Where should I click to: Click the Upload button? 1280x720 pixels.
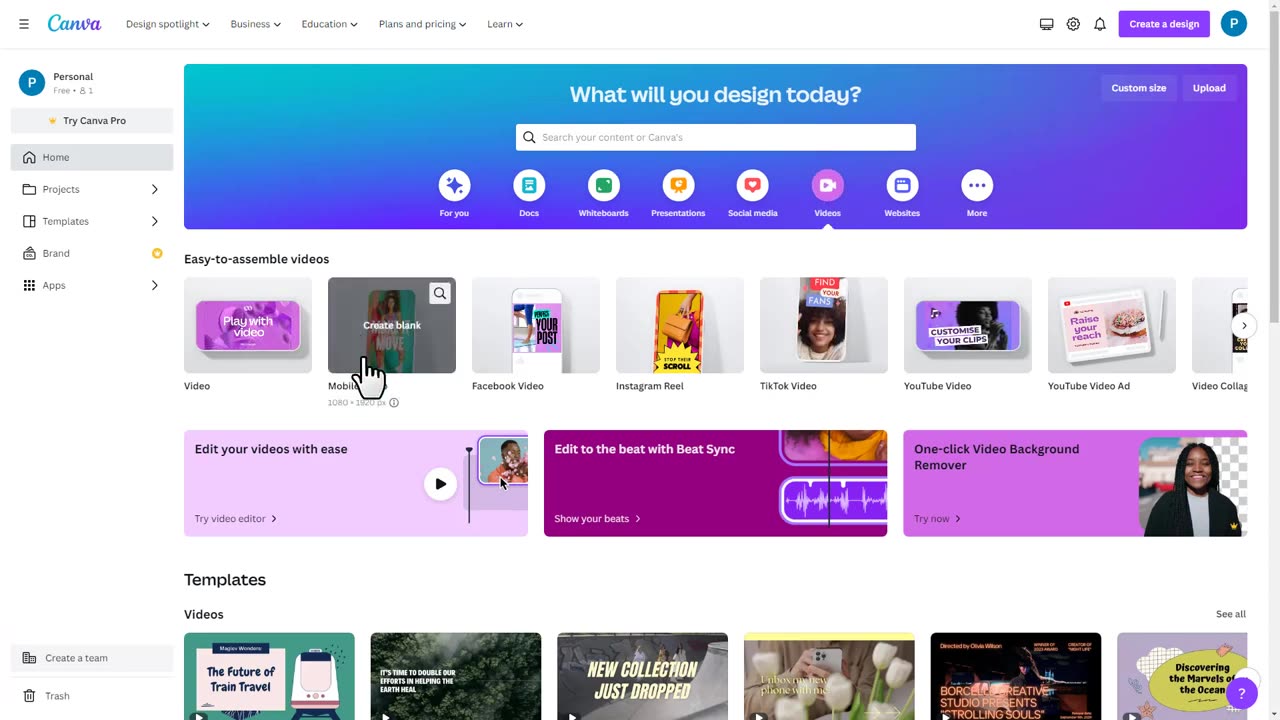pyautogui.click(x=1209, y=88)
